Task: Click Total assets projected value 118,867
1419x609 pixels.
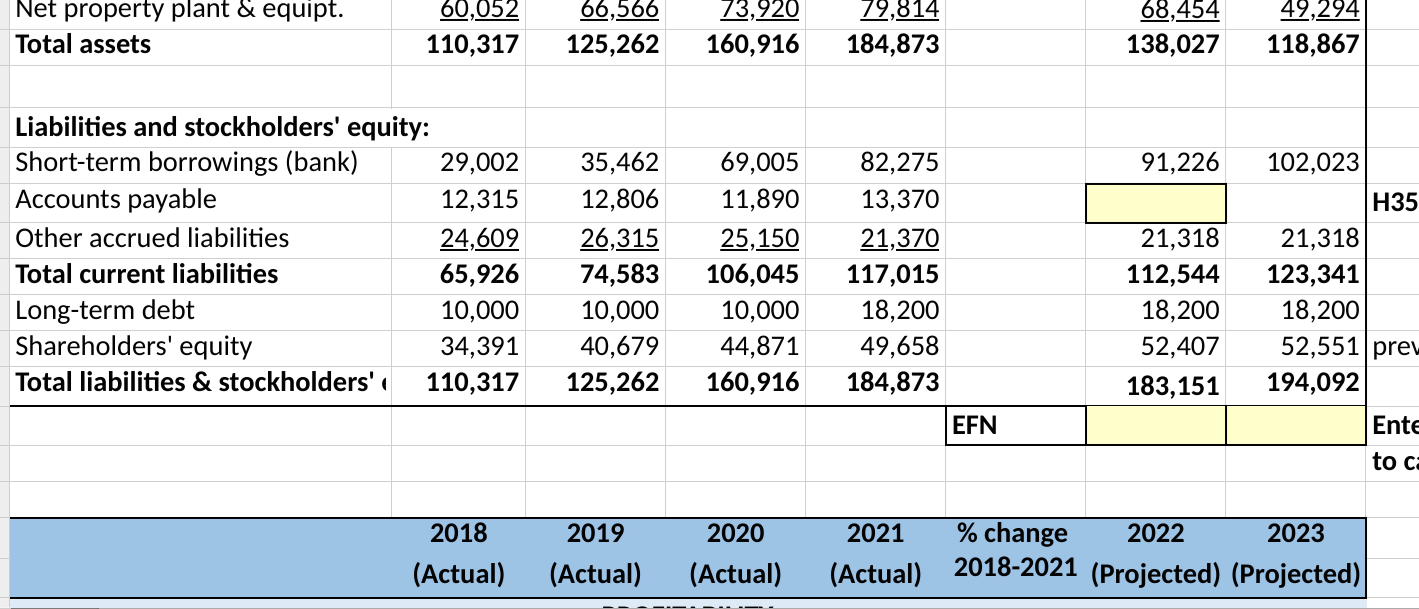Action: [1313, 44]
